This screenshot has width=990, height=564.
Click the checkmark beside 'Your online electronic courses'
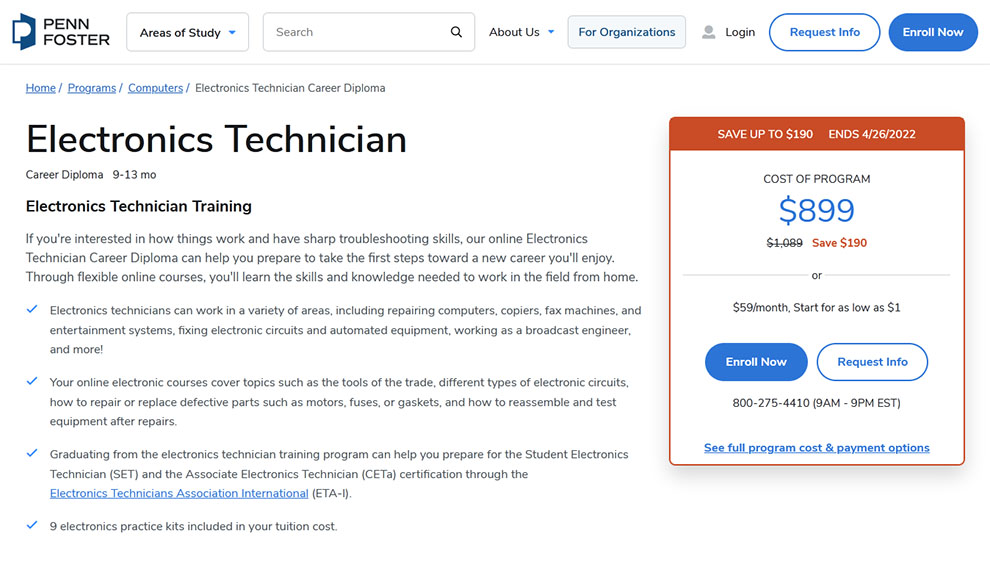tap(32, 381)
